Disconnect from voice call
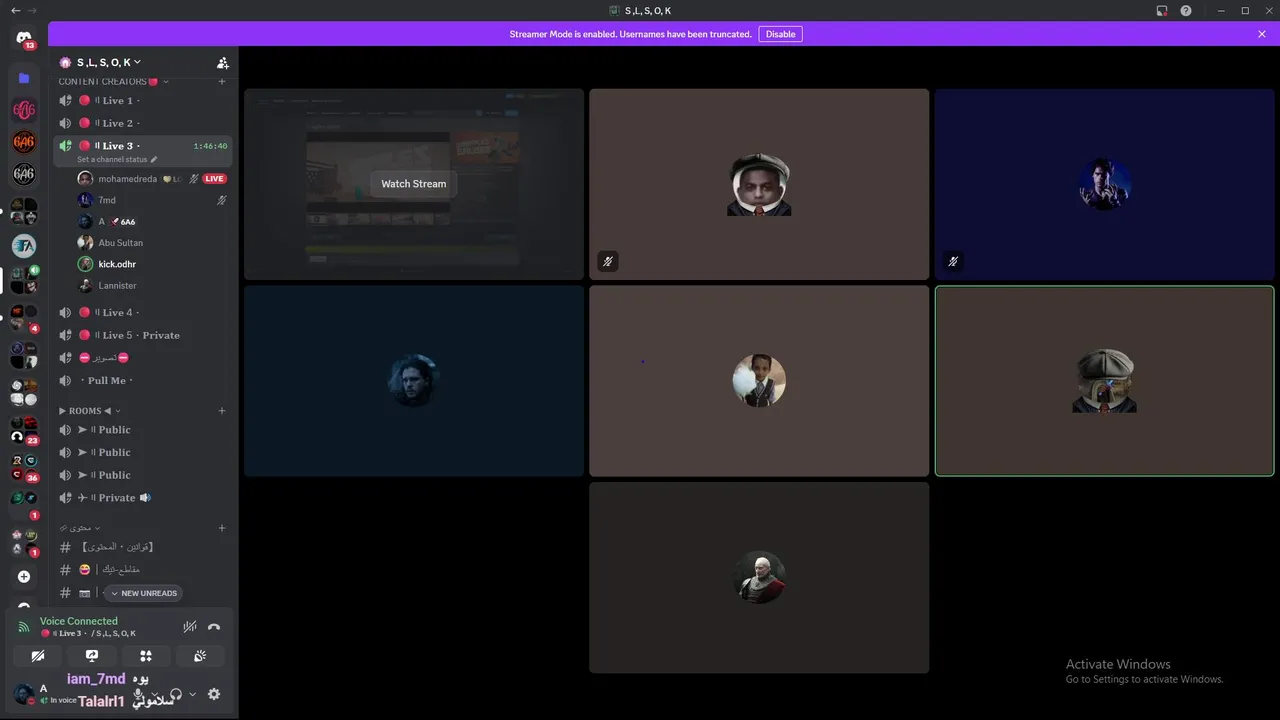Screen dimensions: 1280x720 (214, 627)
